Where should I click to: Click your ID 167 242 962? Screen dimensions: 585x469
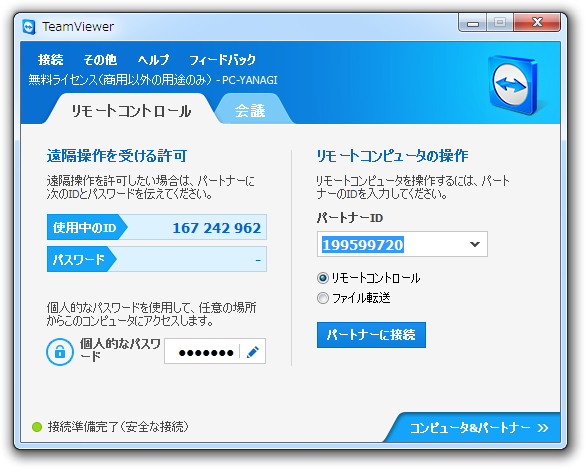coord(216,228)
